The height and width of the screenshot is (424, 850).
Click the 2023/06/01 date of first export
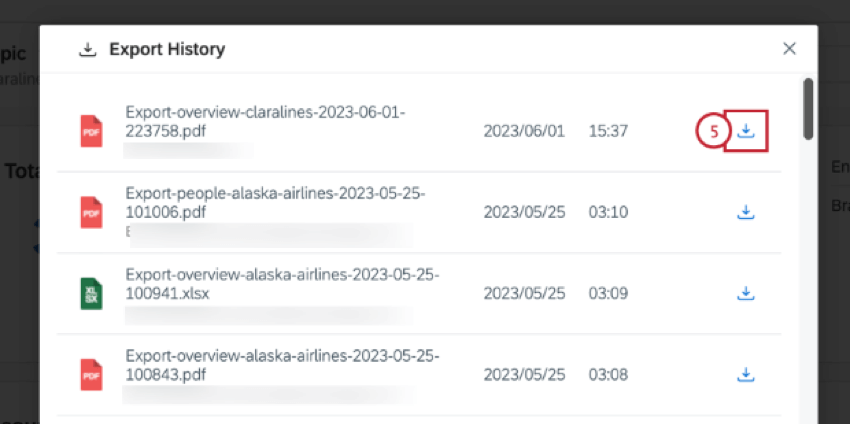tap(524, 131)
